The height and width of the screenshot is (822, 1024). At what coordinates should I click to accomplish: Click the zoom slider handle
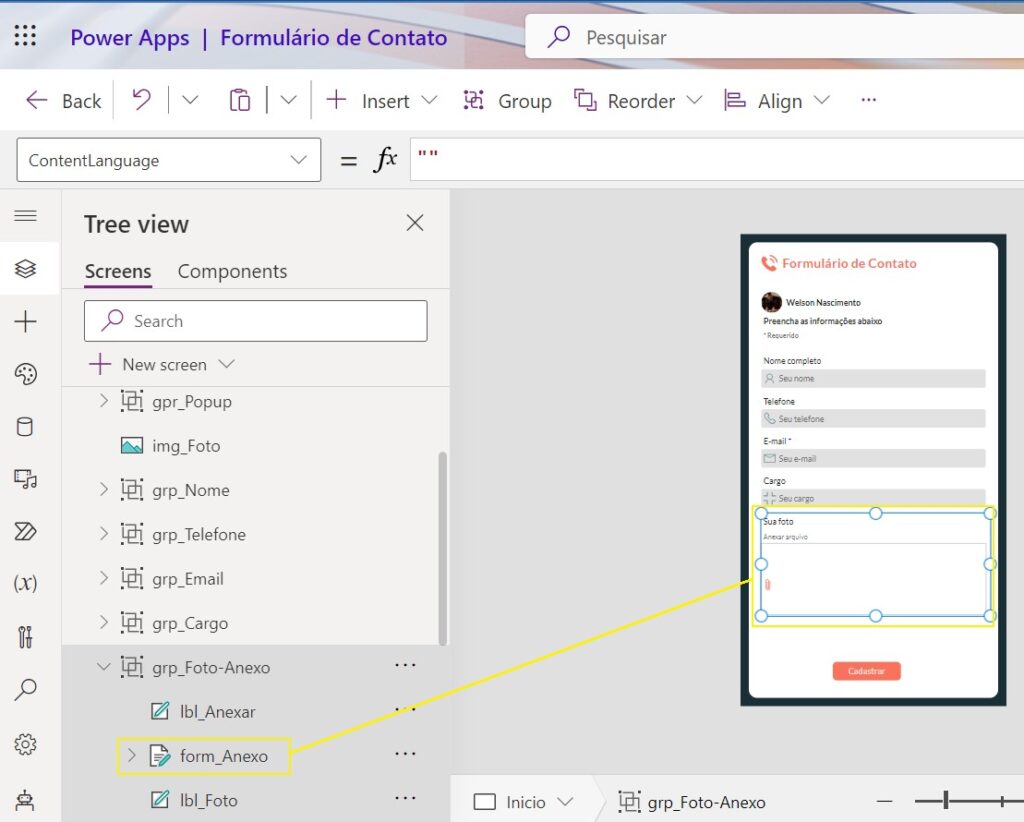click(x=946, y=800)
